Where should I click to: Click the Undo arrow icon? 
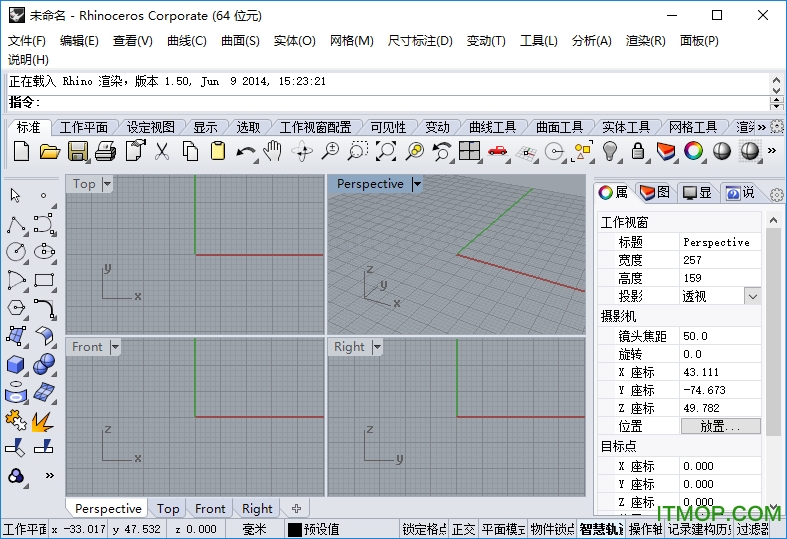pos(246,151)
